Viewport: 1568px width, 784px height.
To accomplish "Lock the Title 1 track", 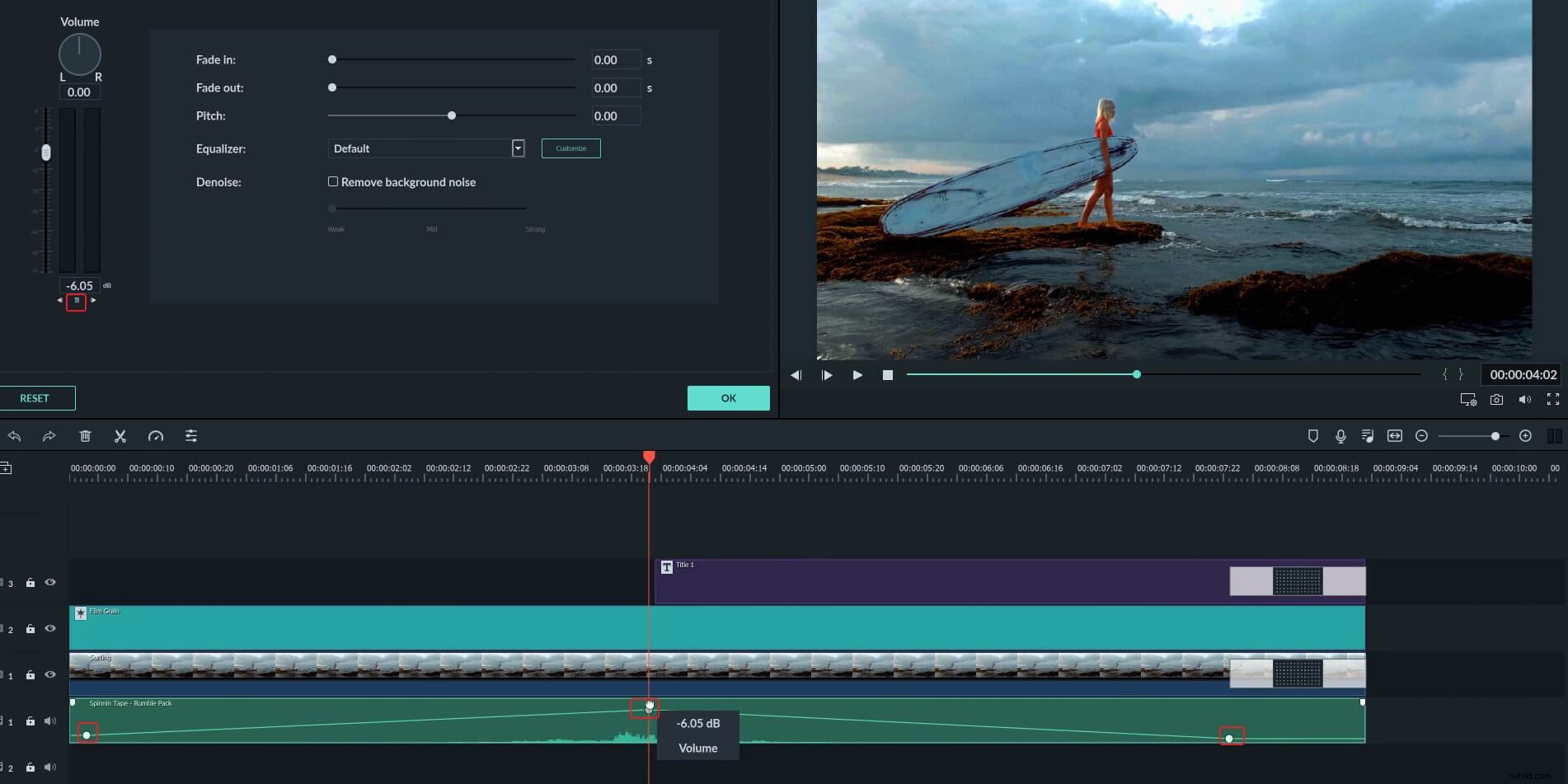I will point(30,583).
